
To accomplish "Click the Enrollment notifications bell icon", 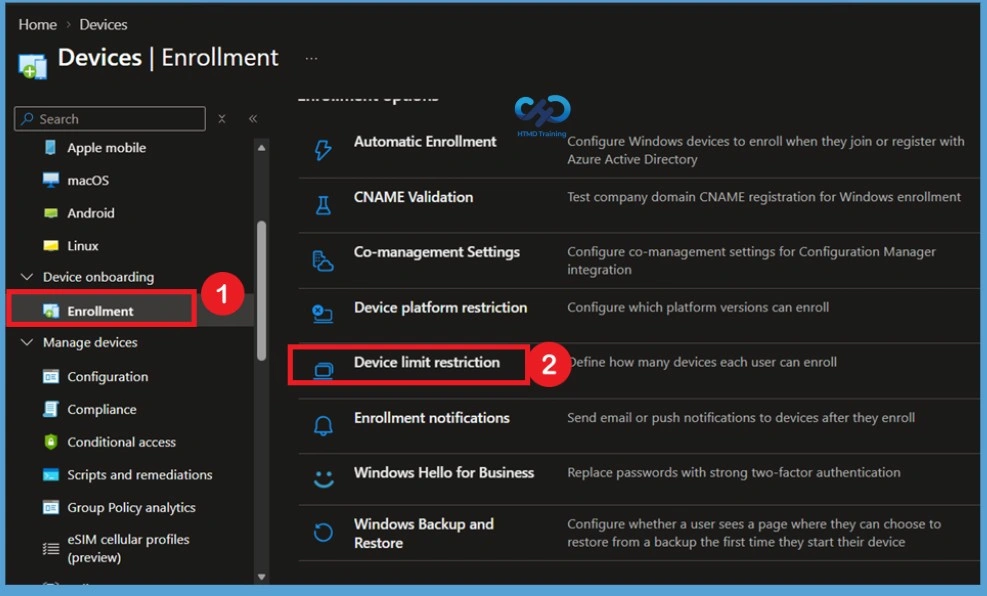I will click(323, 425).
